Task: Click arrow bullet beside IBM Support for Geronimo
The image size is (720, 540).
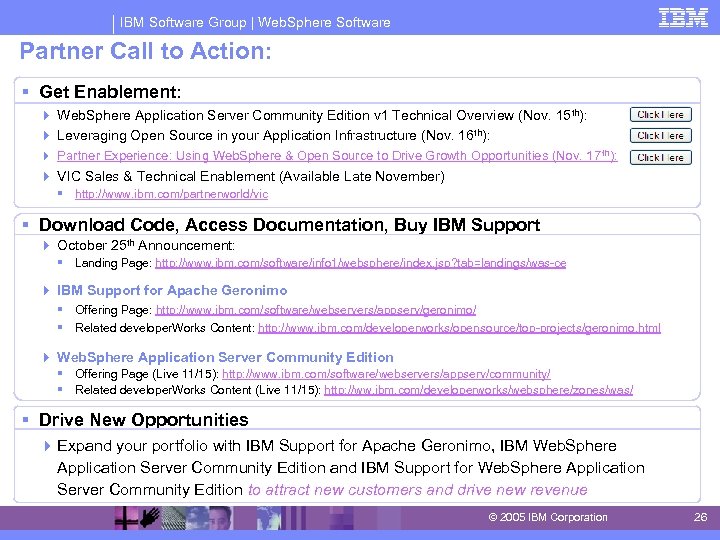Action: [46, 290]
